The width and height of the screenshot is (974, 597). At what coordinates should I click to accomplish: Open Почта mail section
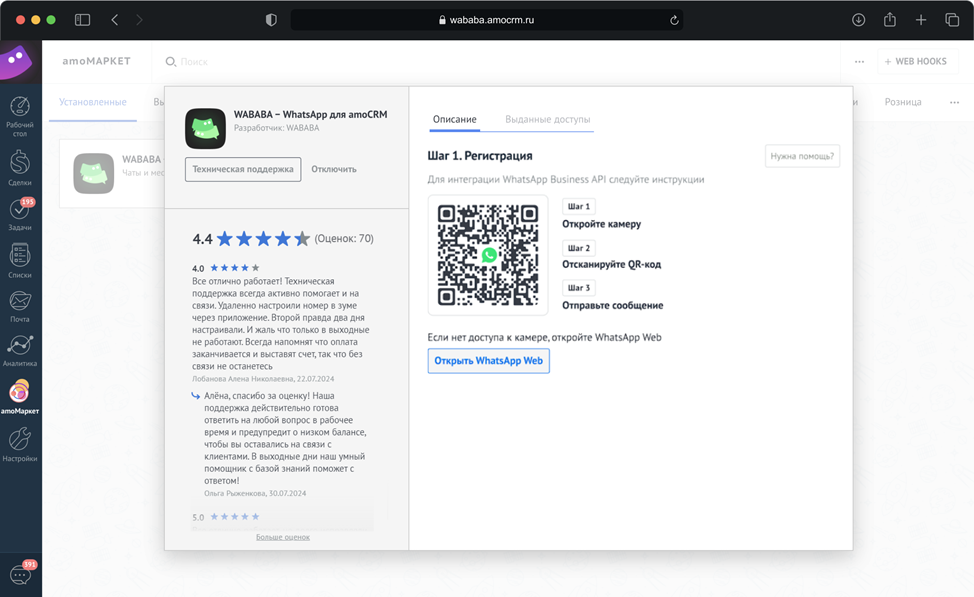pyautogui.click(x=20, y=306)
